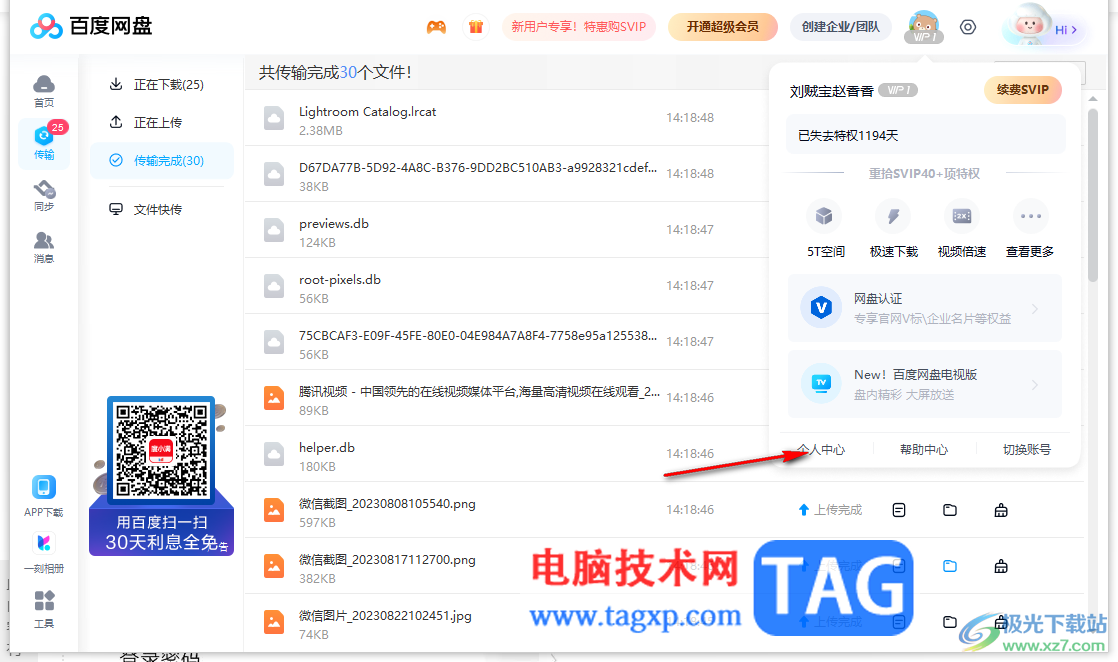Expand the 网盘认证 card chevron
This screenshot has width=1118, height=662.
click(x=1035, y=309)
